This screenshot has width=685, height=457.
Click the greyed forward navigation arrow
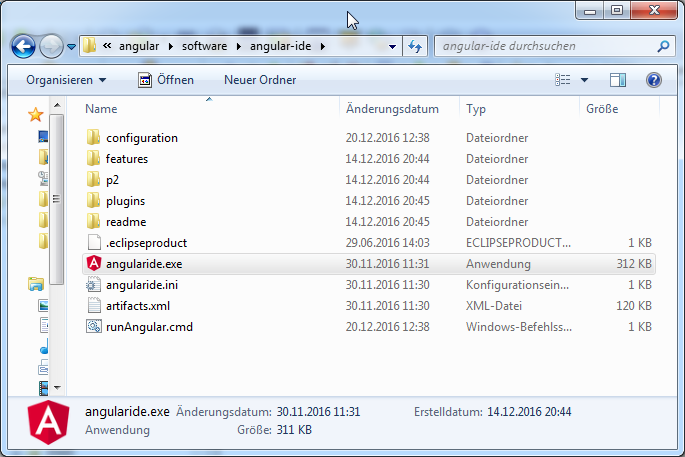pos(51,46)
